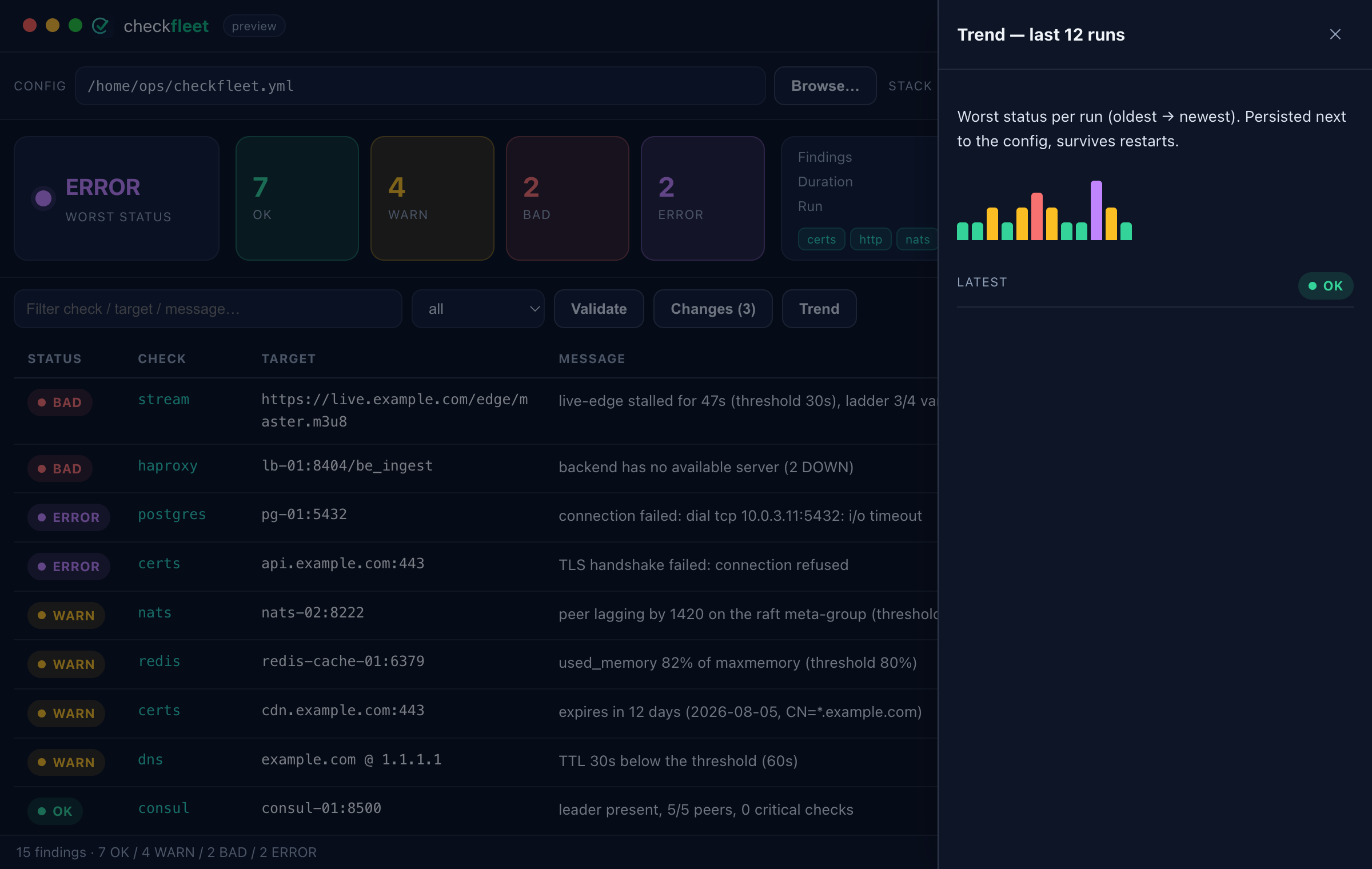Sort by the CHECK column header
Viewport: 1372px width, 869px height.
coord(162,358)
